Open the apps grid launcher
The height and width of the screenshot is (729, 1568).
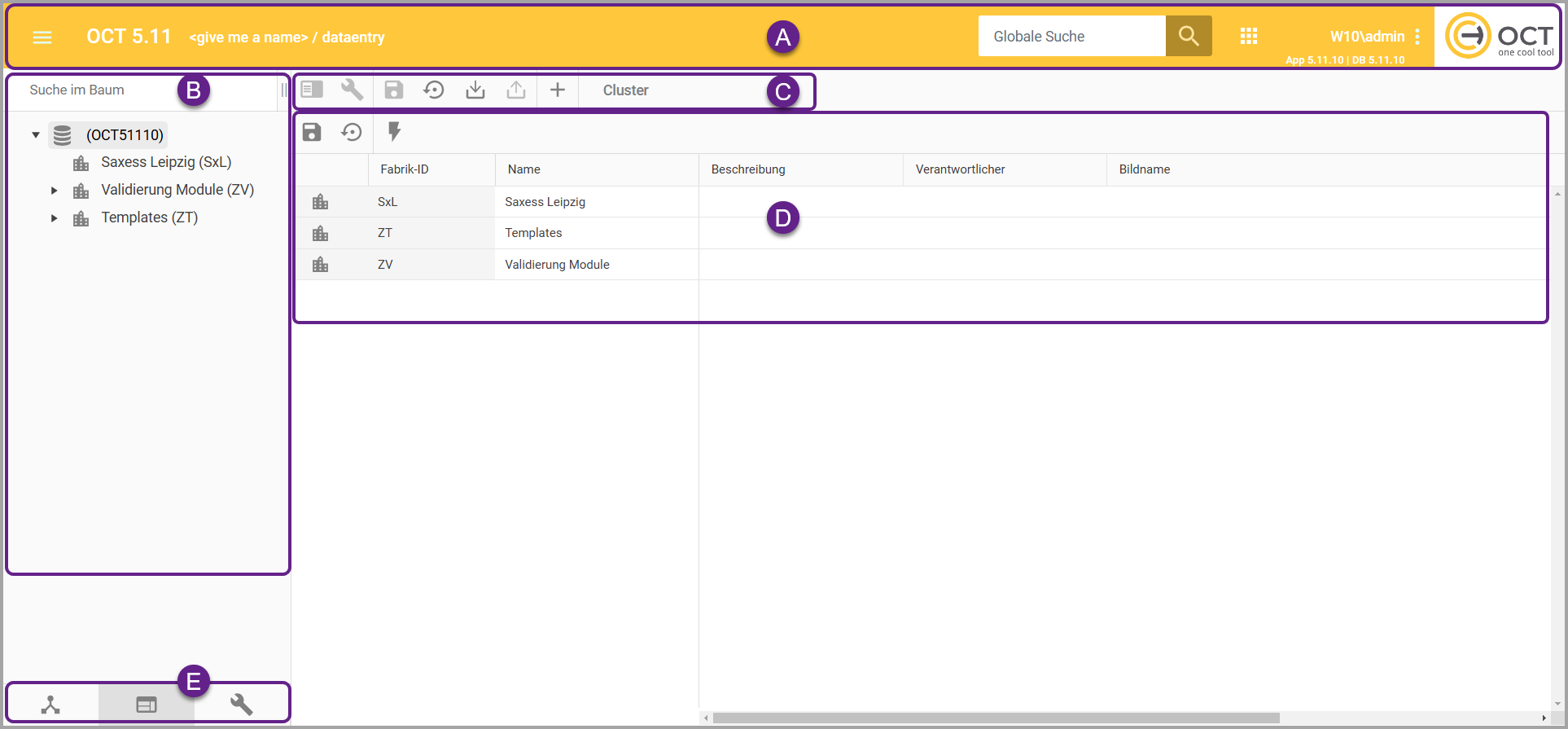(1248, 36)
